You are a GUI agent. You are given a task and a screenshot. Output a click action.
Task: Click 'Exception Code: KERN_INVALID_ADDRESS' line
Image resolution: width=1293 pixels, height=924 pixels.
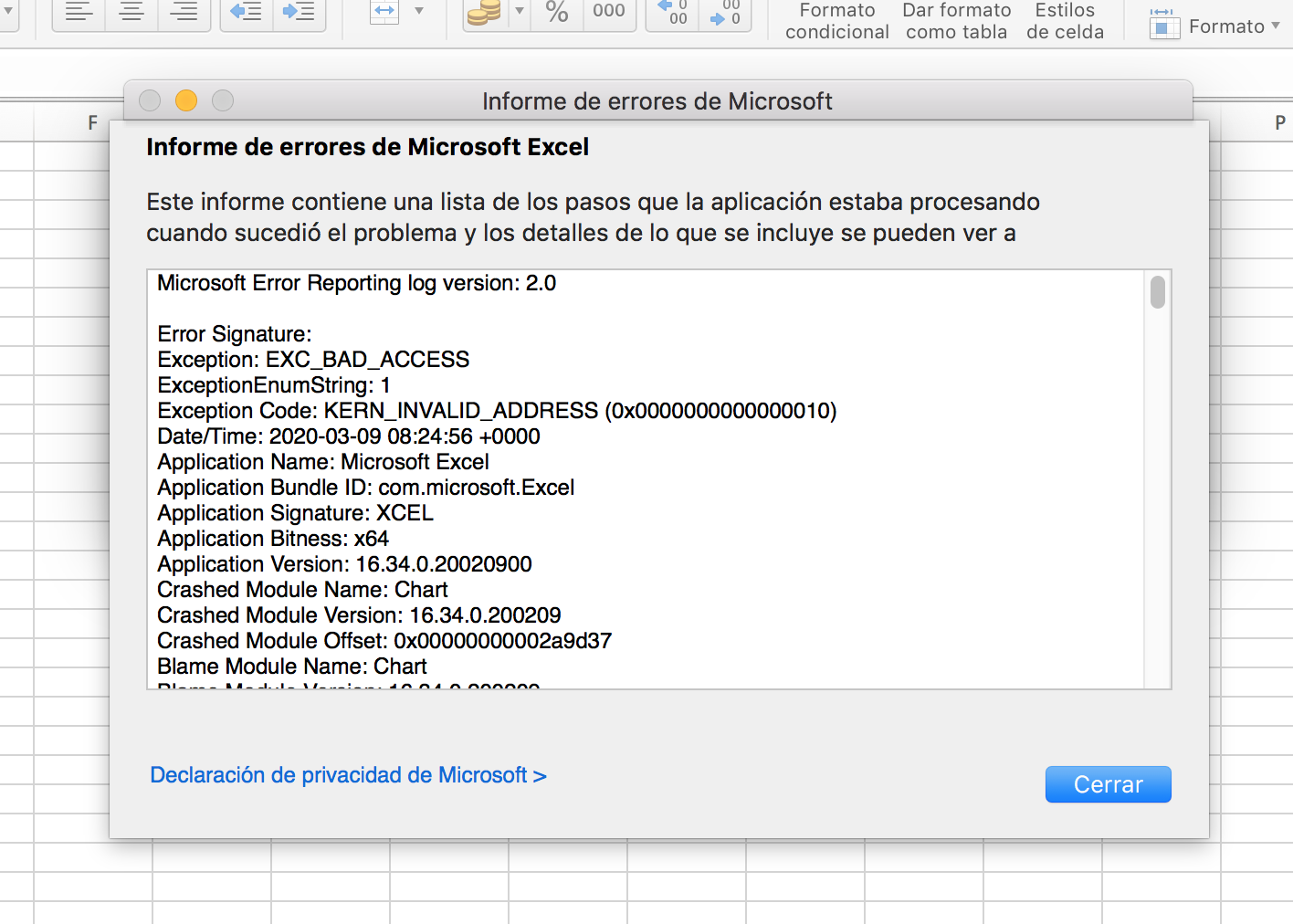(x=497, y=411)
